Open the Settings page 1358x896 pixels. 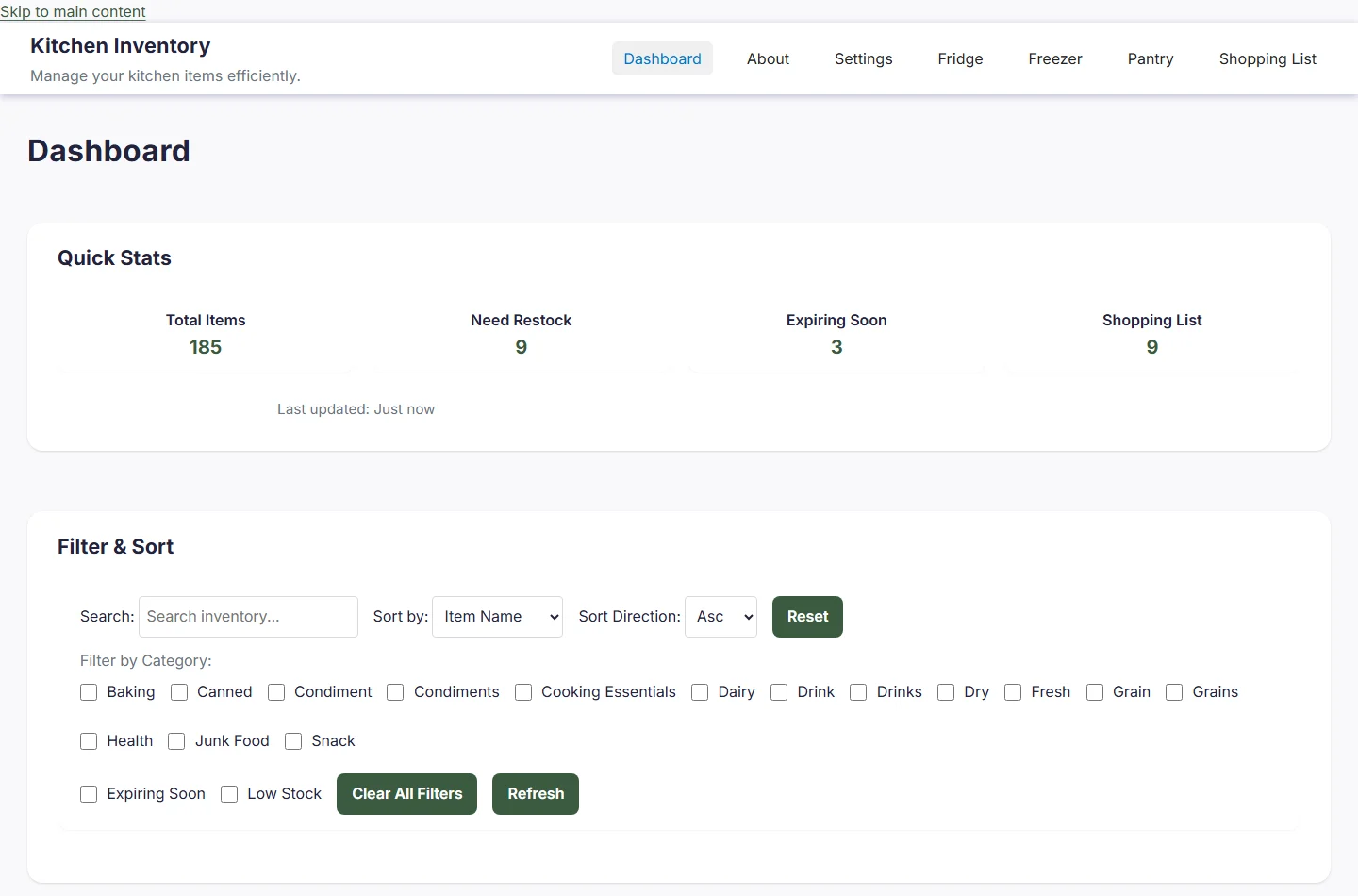point(863,58)
